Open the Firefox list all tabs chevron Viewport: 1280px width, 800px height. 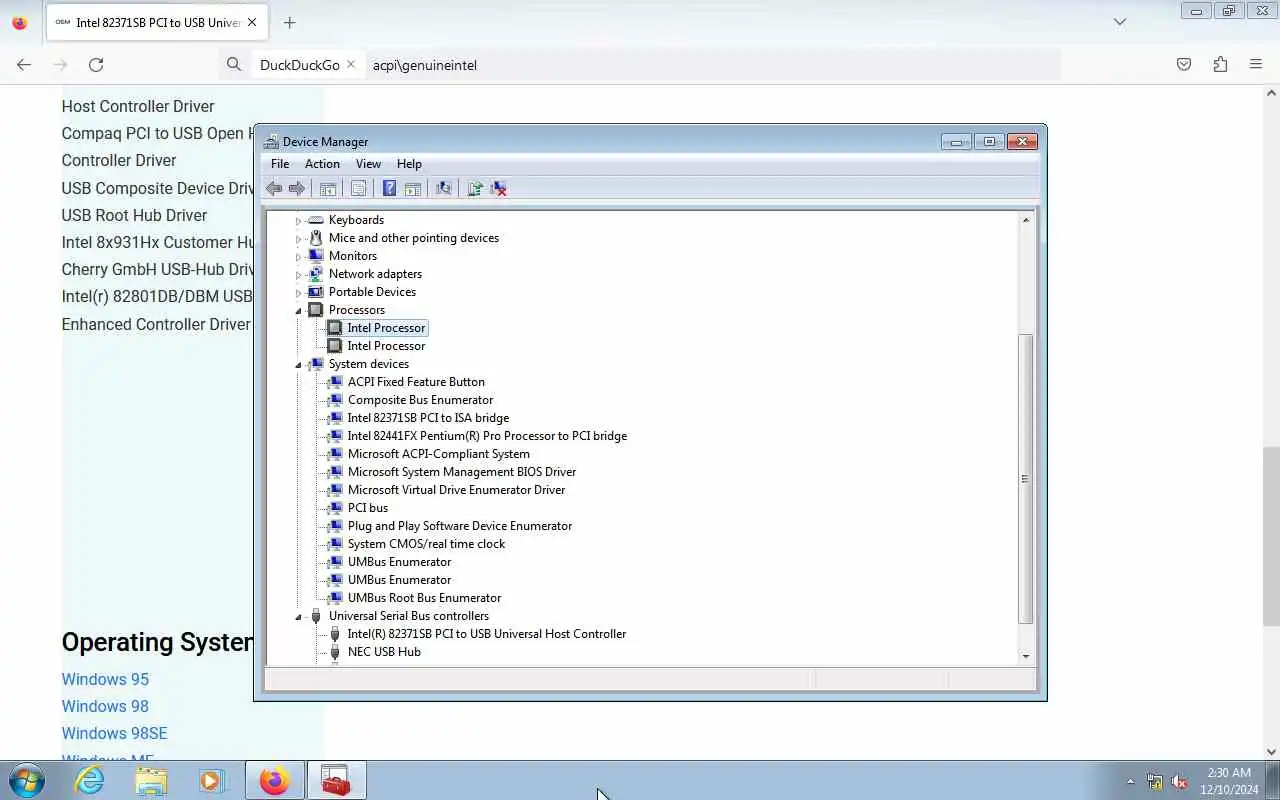point(1120,22)
